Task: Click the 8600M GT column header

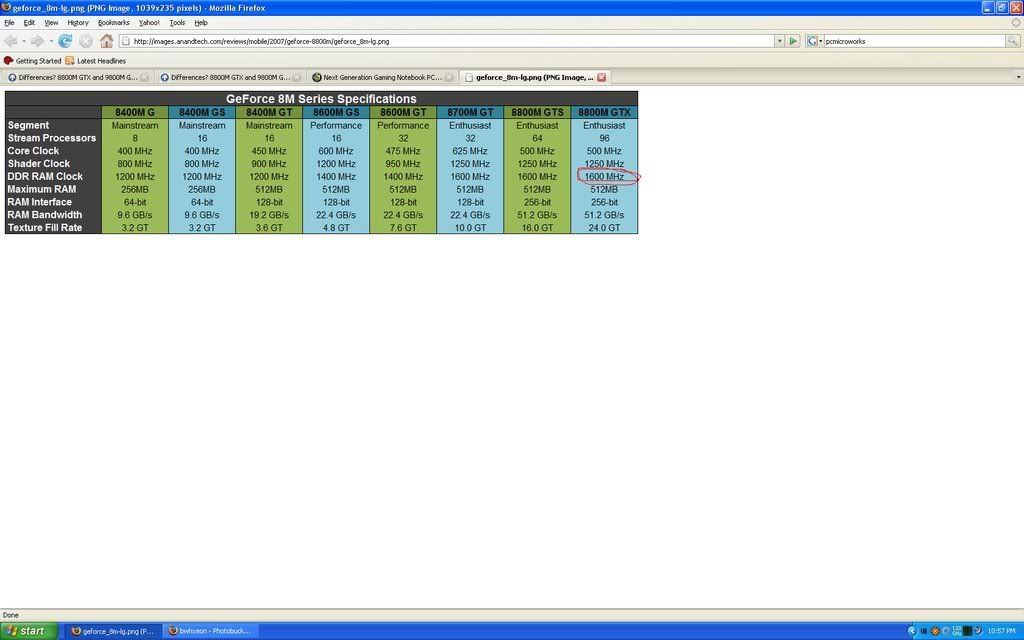Action: pos(403,112)
